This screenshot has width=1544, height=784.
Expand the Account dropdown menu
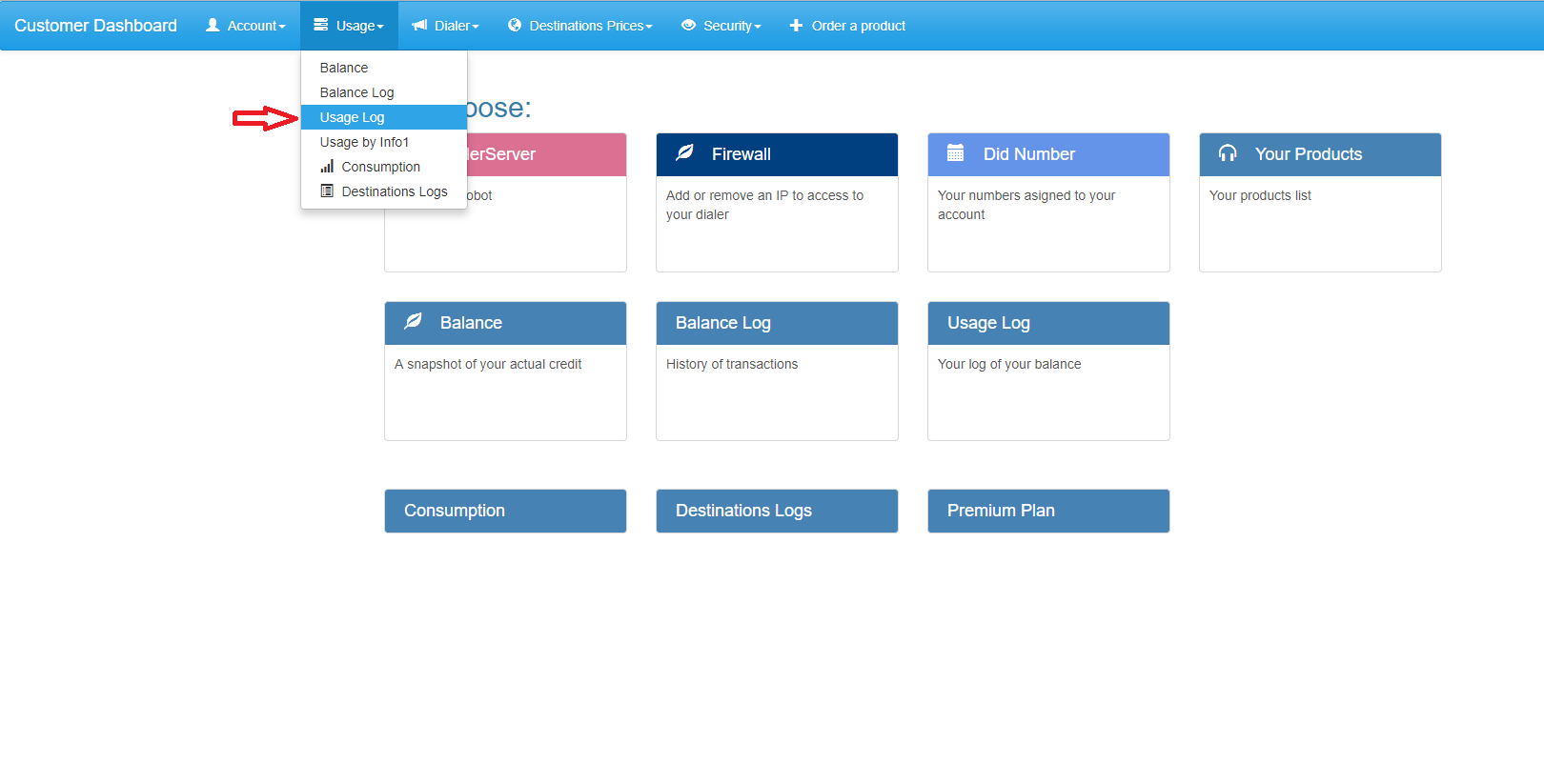pos(246,26)
